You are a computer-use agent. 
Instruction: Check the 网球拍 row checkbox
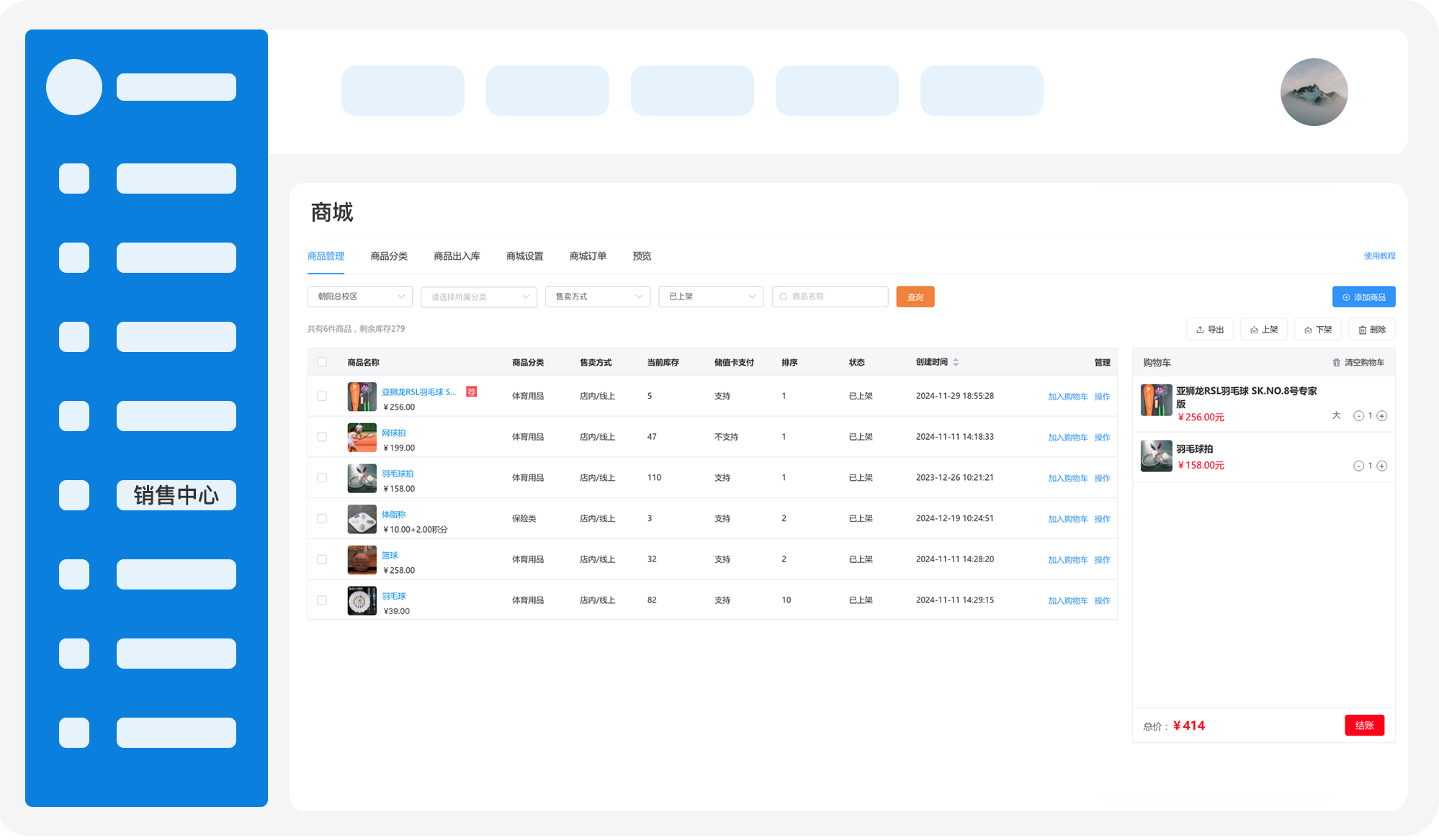(322, 437)
